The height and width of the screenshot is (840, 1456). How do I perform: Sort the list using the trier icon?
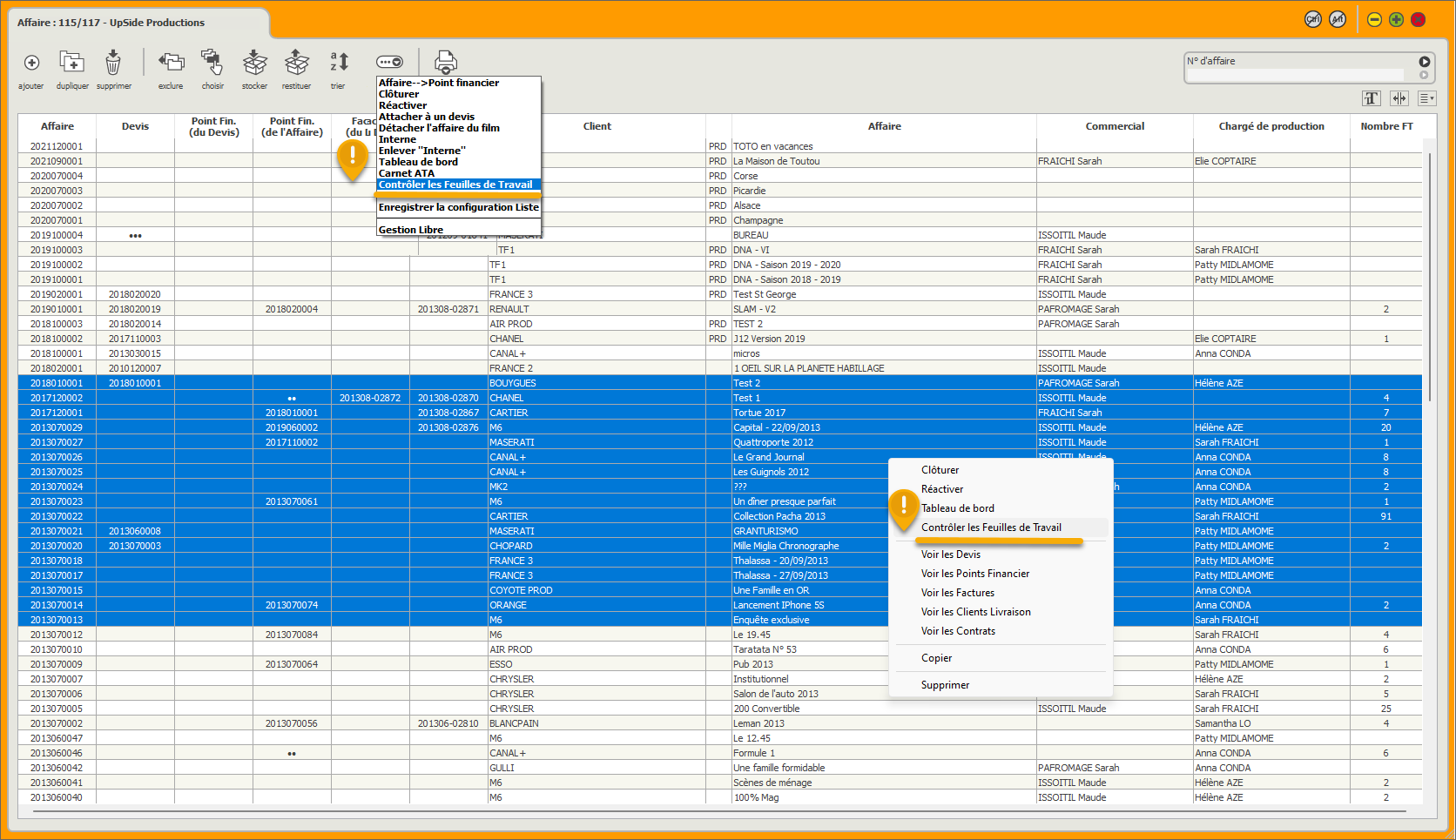click(x=339, y=63)
